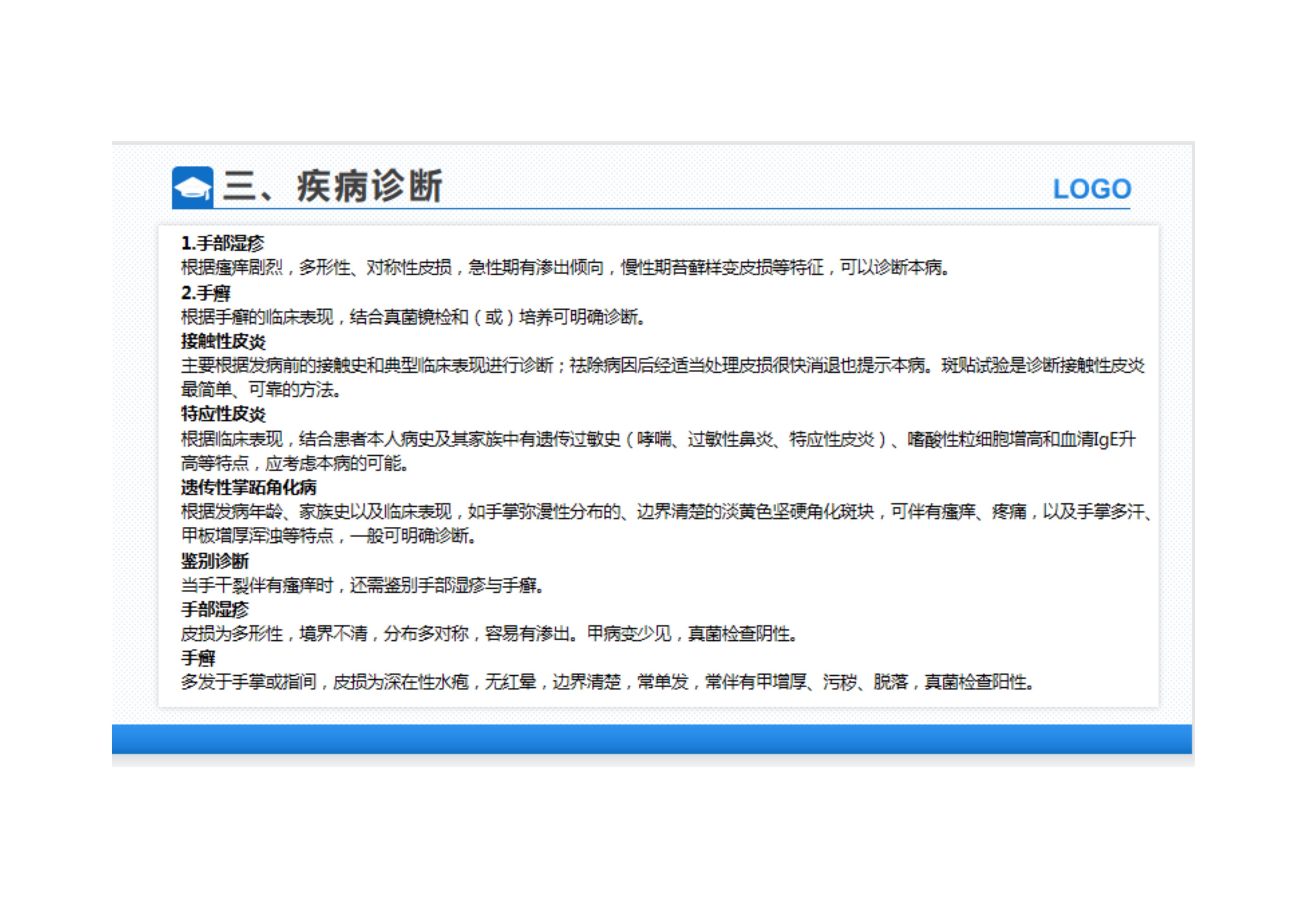The image size is (1307, 924).
Task: Click the line starting 主要根据发病前的接触史
Action: (663, 365)
